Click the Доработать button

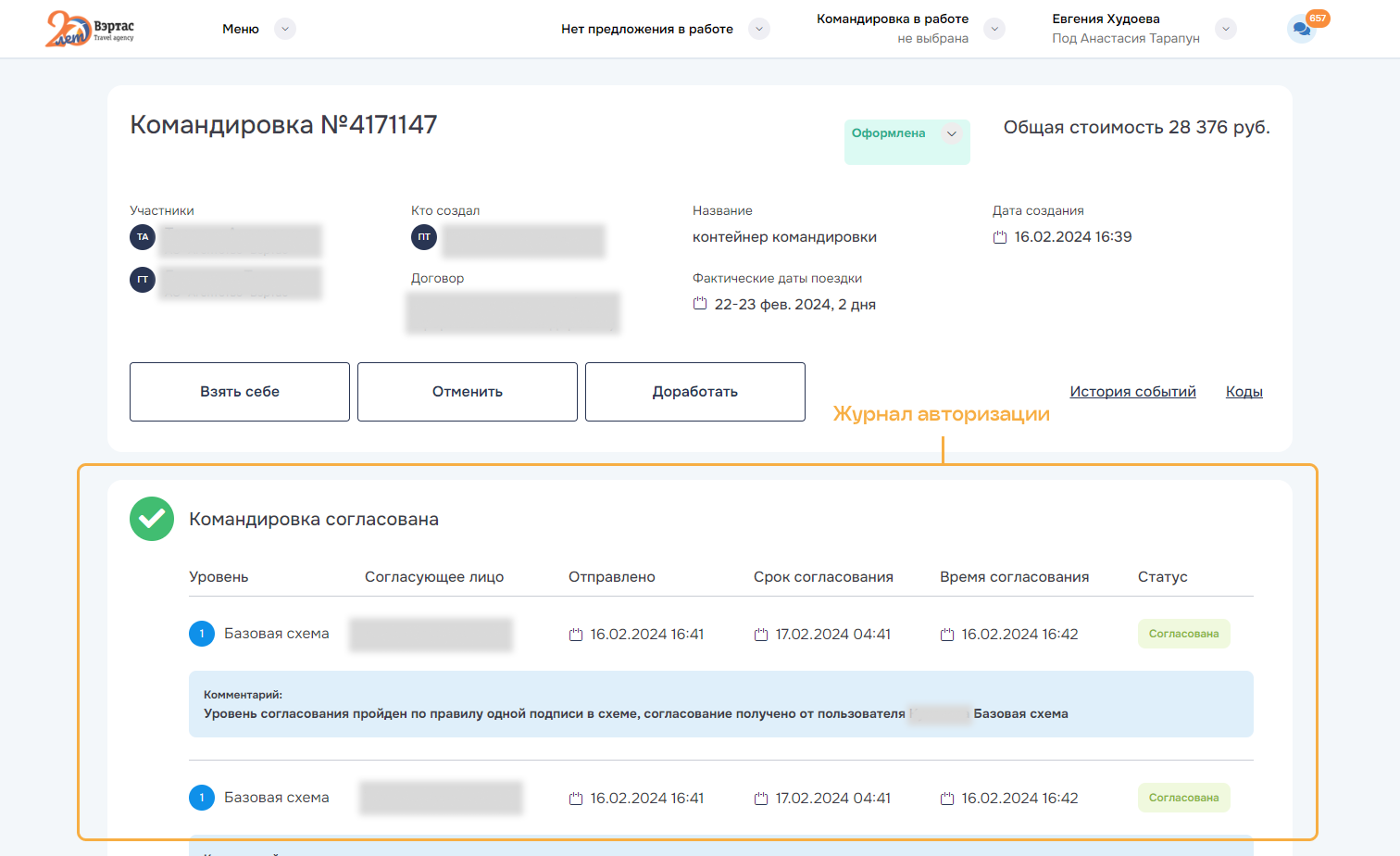pyautogui.click(x=695, y=392)
